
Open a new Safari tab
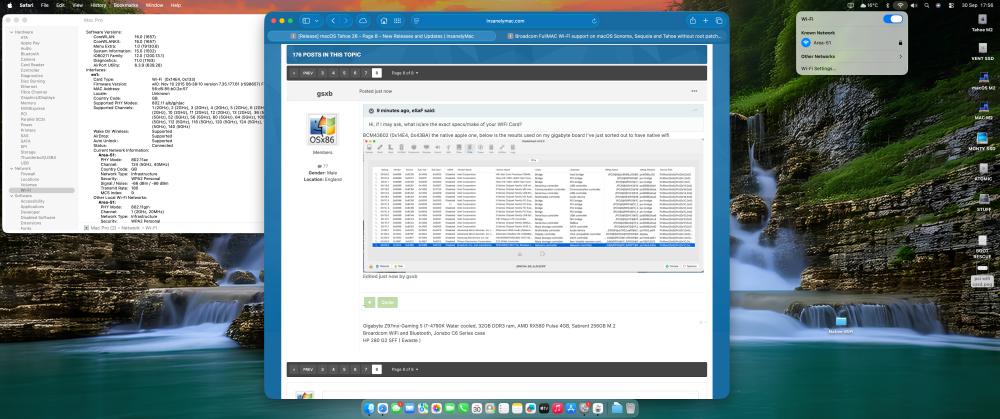[x=706, y=20]
